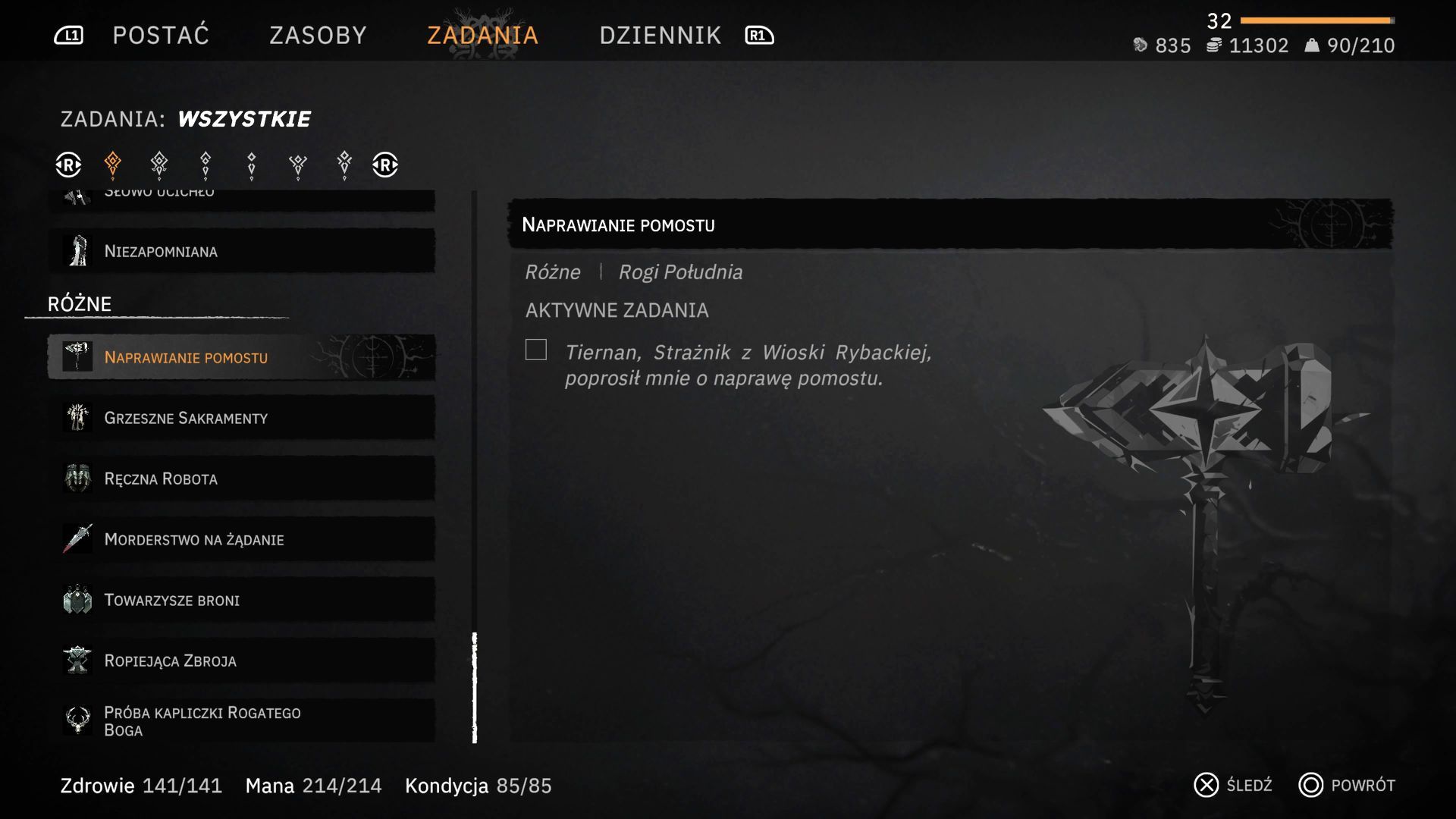Click the Powrót back button
This screenshot has height=819, width=1456.
click(1347, 785)
